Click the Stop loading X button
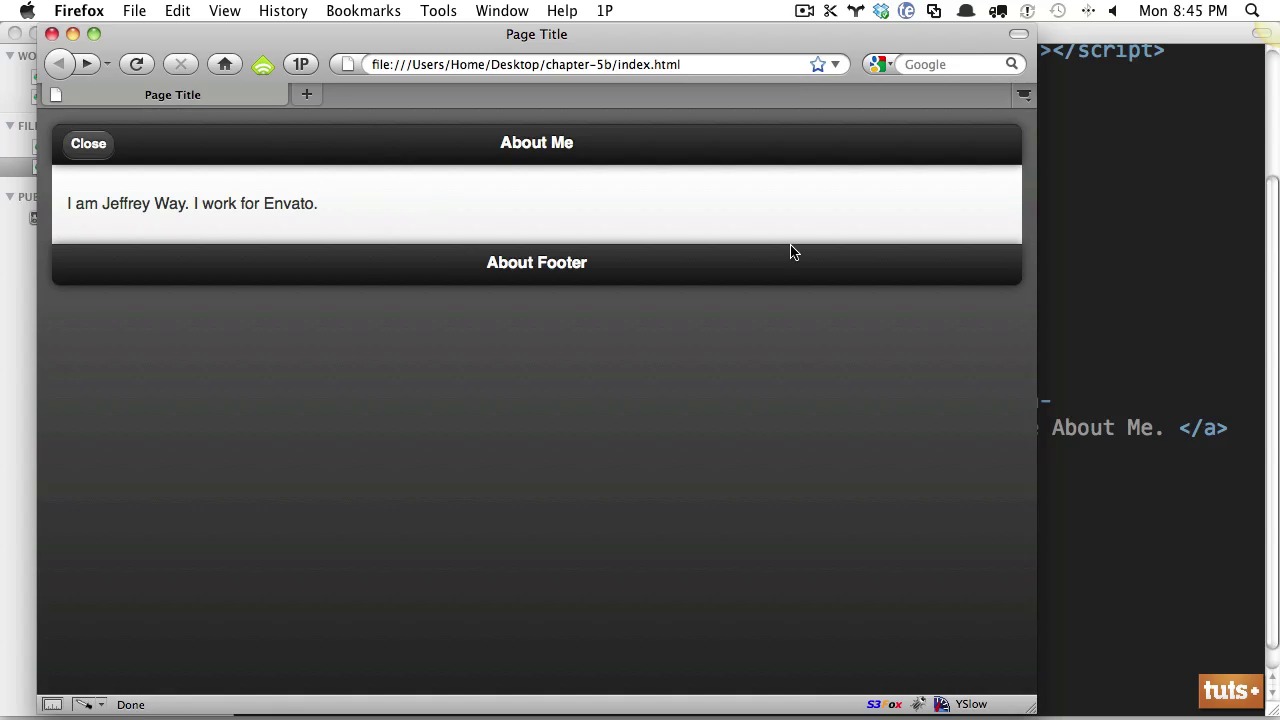 point(181,64)
